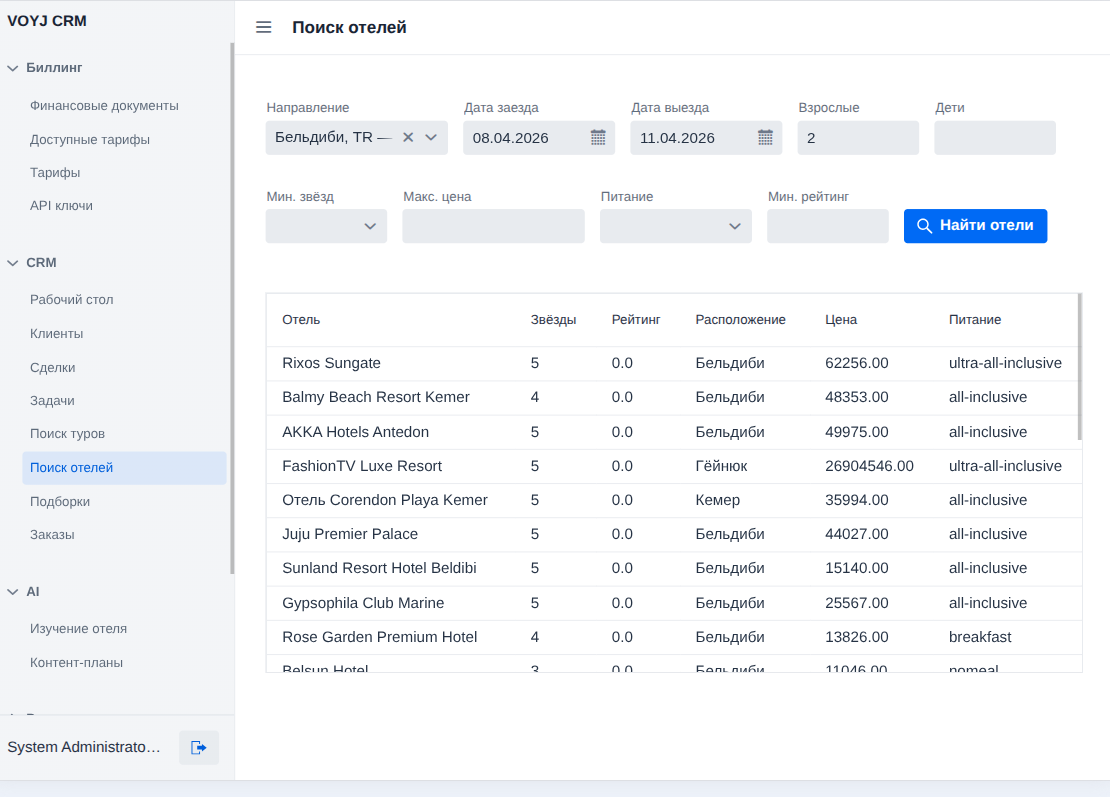The height and width of the screenshot is (797, 1110).
Task: Open the Питание dropdown
Action: click(x=736, y=226)
